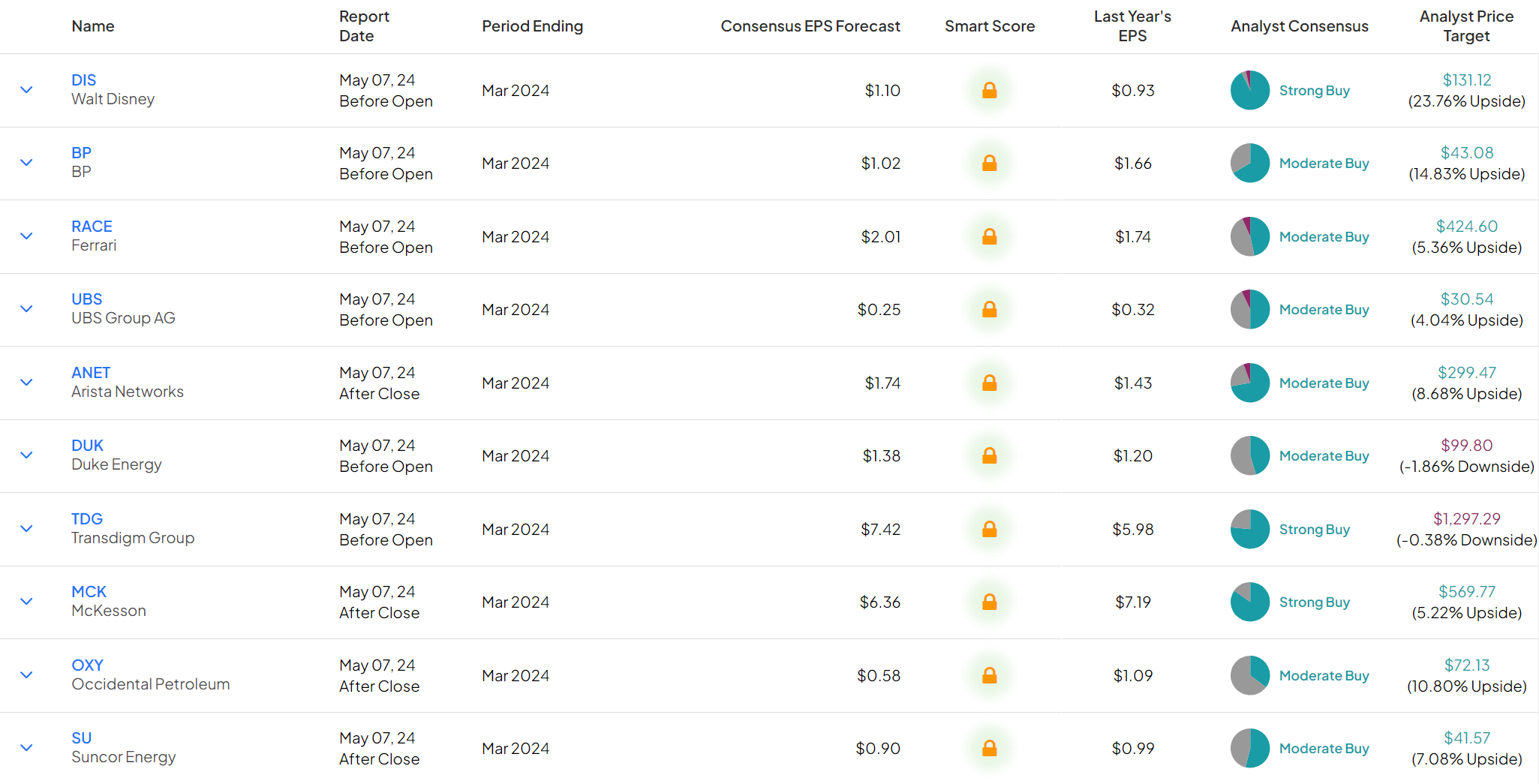1539x784 pixels.
Task: Expand the DIS Walt Disney row
Action: pos(26,90)
